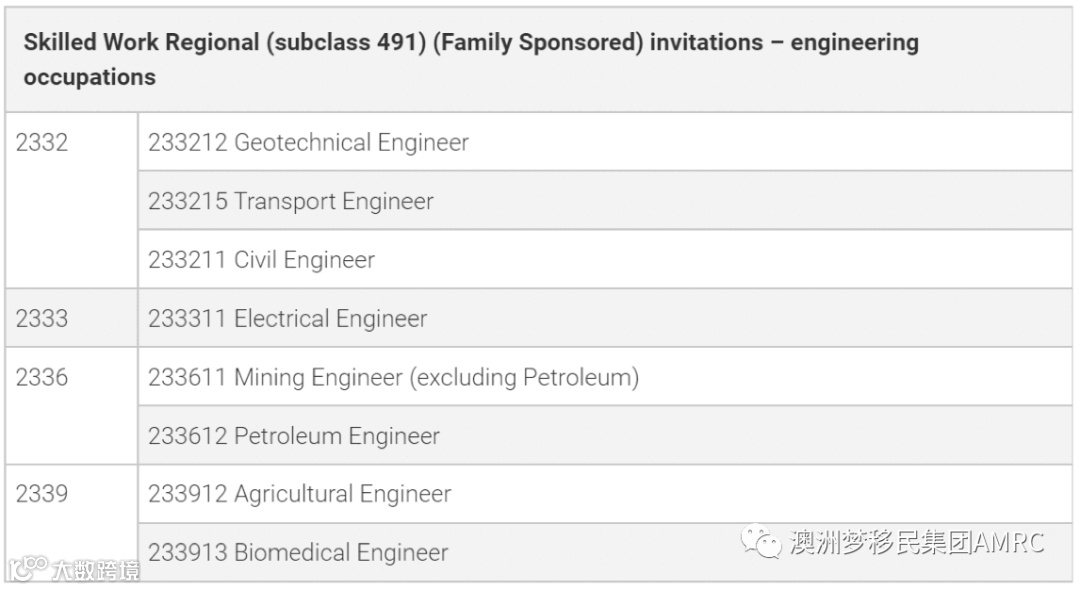Click the word "occupations" in the header
1080x590 pixels.
pos(90,78)
